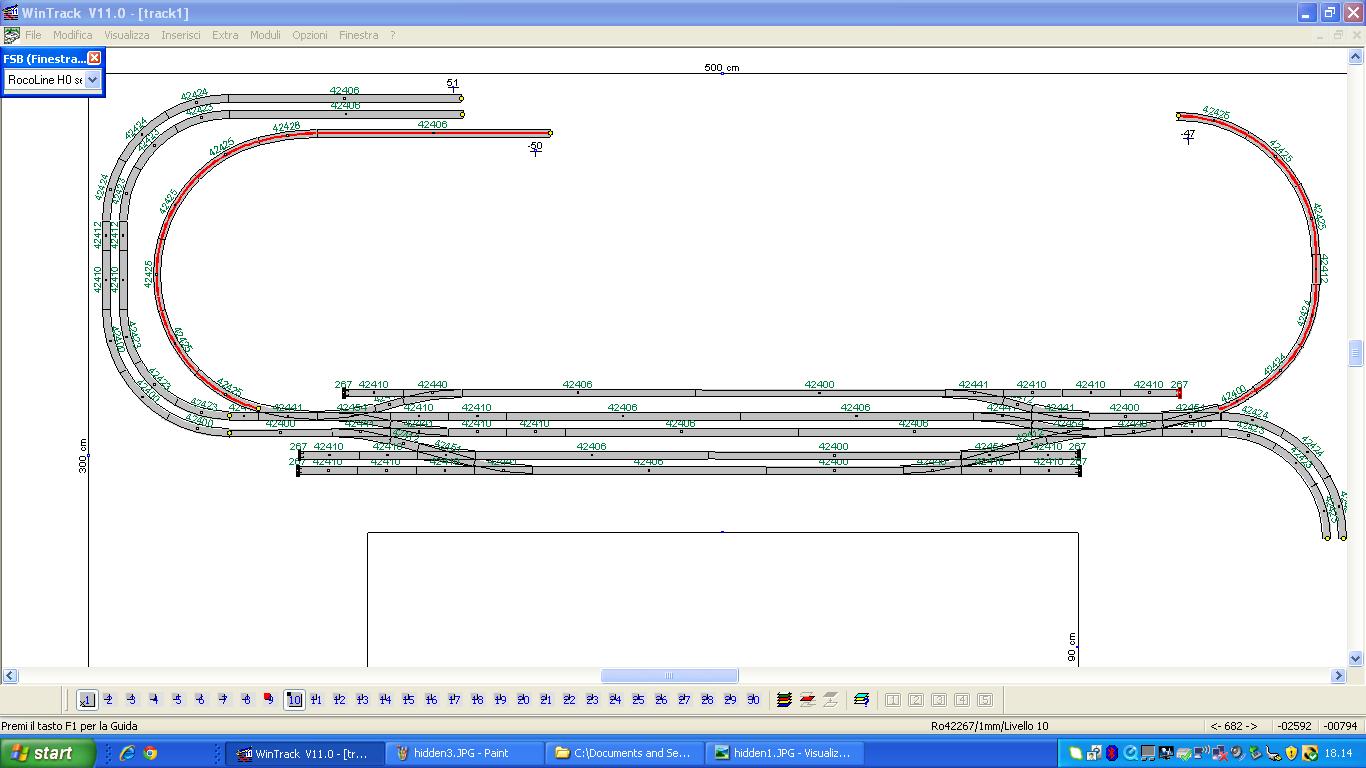Click the 500 cm width dimension label

coord(722,68)
